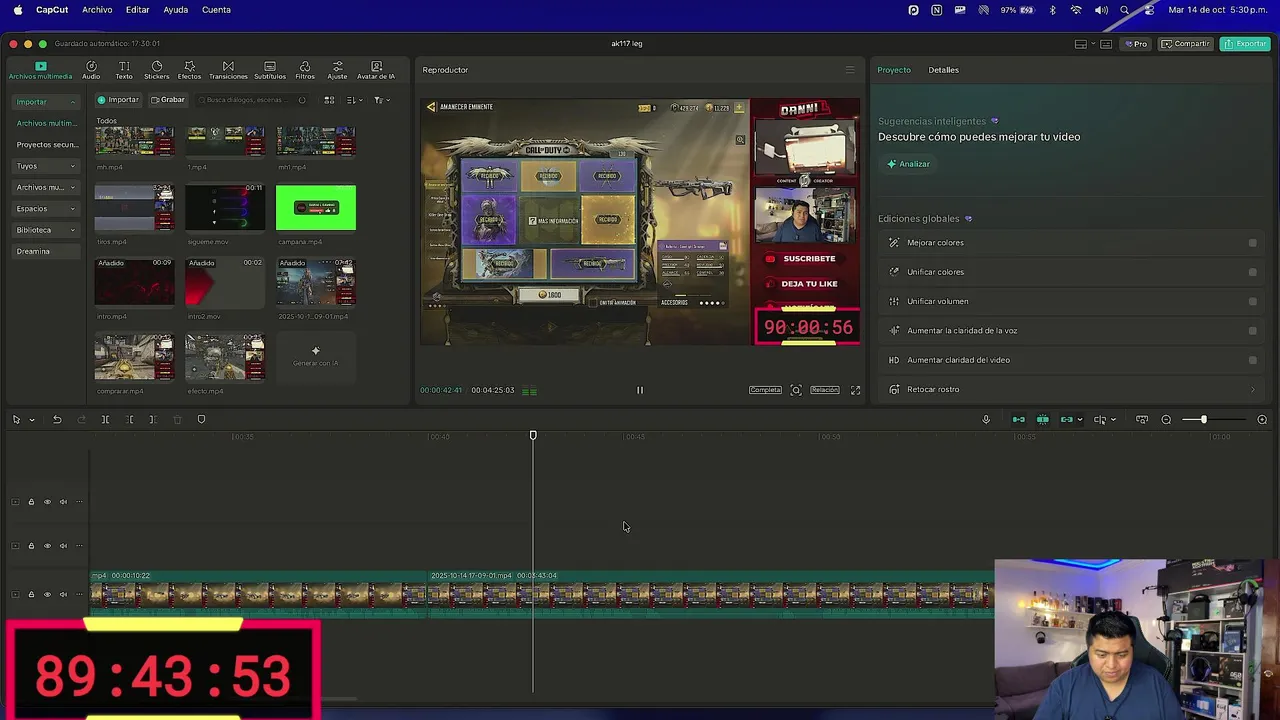
Task: Toggle auto snapping in timeline
Action: [1043, 419]
